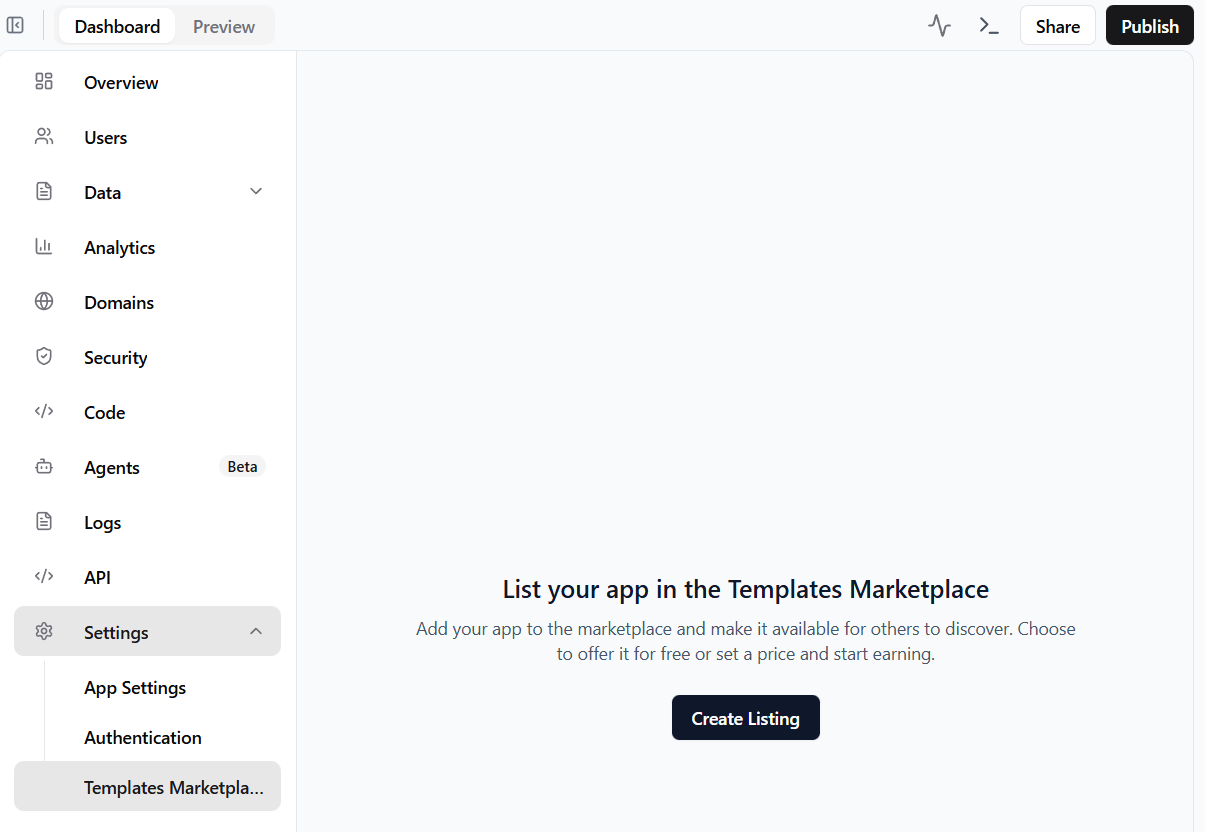Open the activity monitor icon near Share
The height and width of the screenshot is (832, 1206).
[939, 25]
